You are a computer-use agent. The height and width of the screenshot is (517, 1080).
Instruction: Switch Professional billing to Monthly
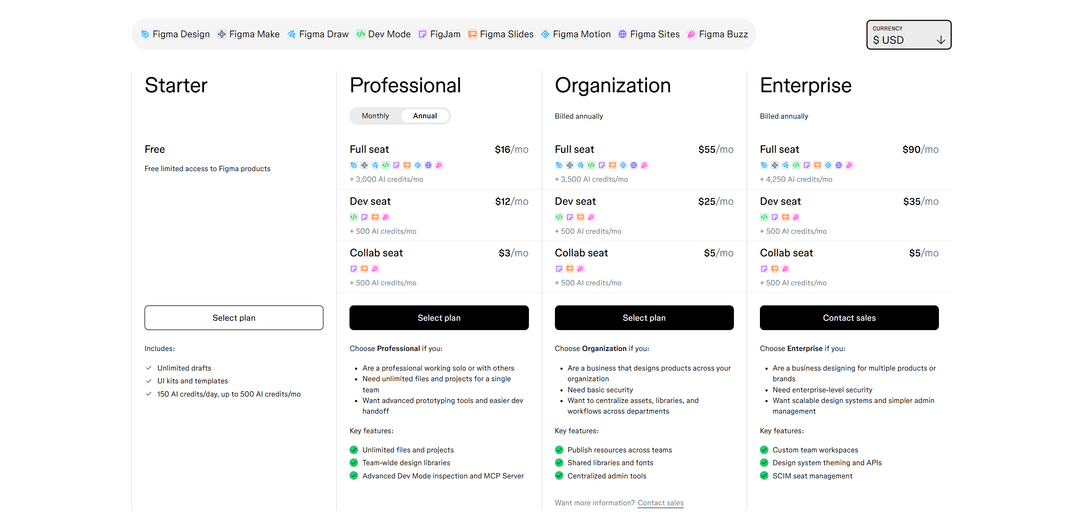click(375, 116)
